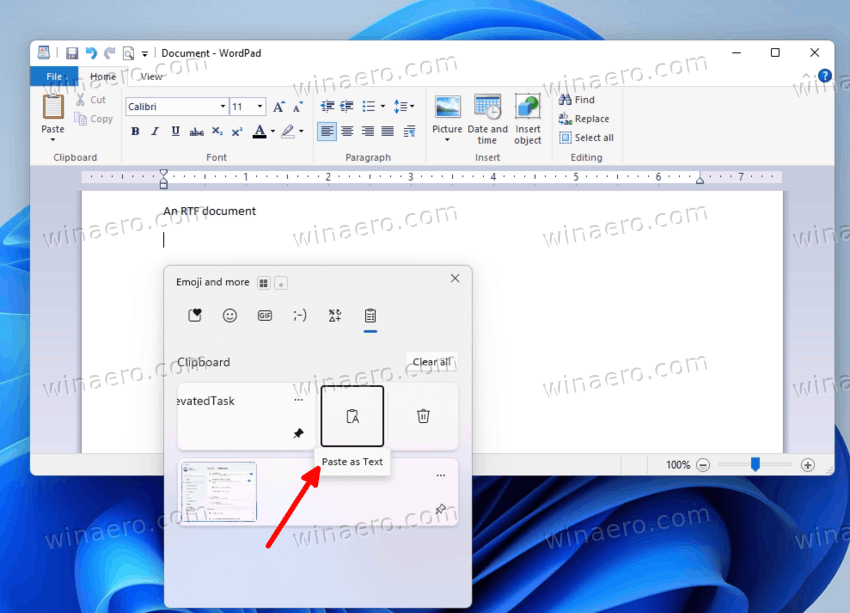Select the screenshot thumbnail clipboard item

218,492
